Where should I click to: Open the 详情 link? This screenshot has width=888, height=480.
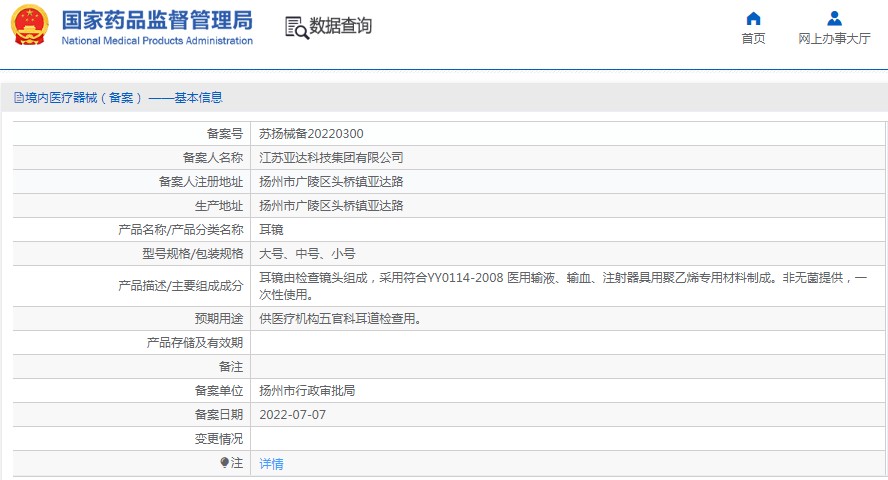click(x=271, y=464)
